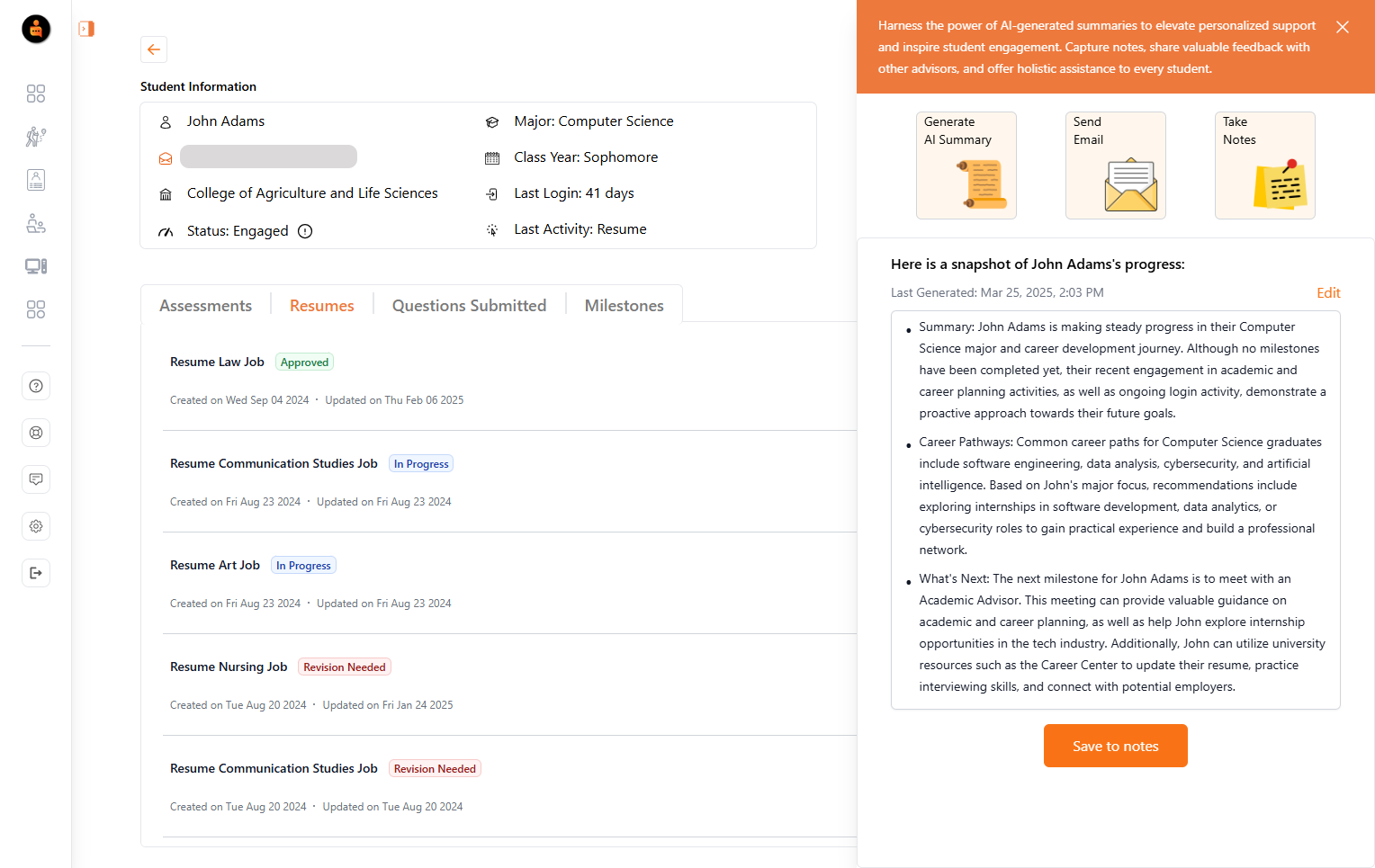Click the Approved status badge
The height and width of the screenshot is (868, 1375).
(x=304, y=362)
